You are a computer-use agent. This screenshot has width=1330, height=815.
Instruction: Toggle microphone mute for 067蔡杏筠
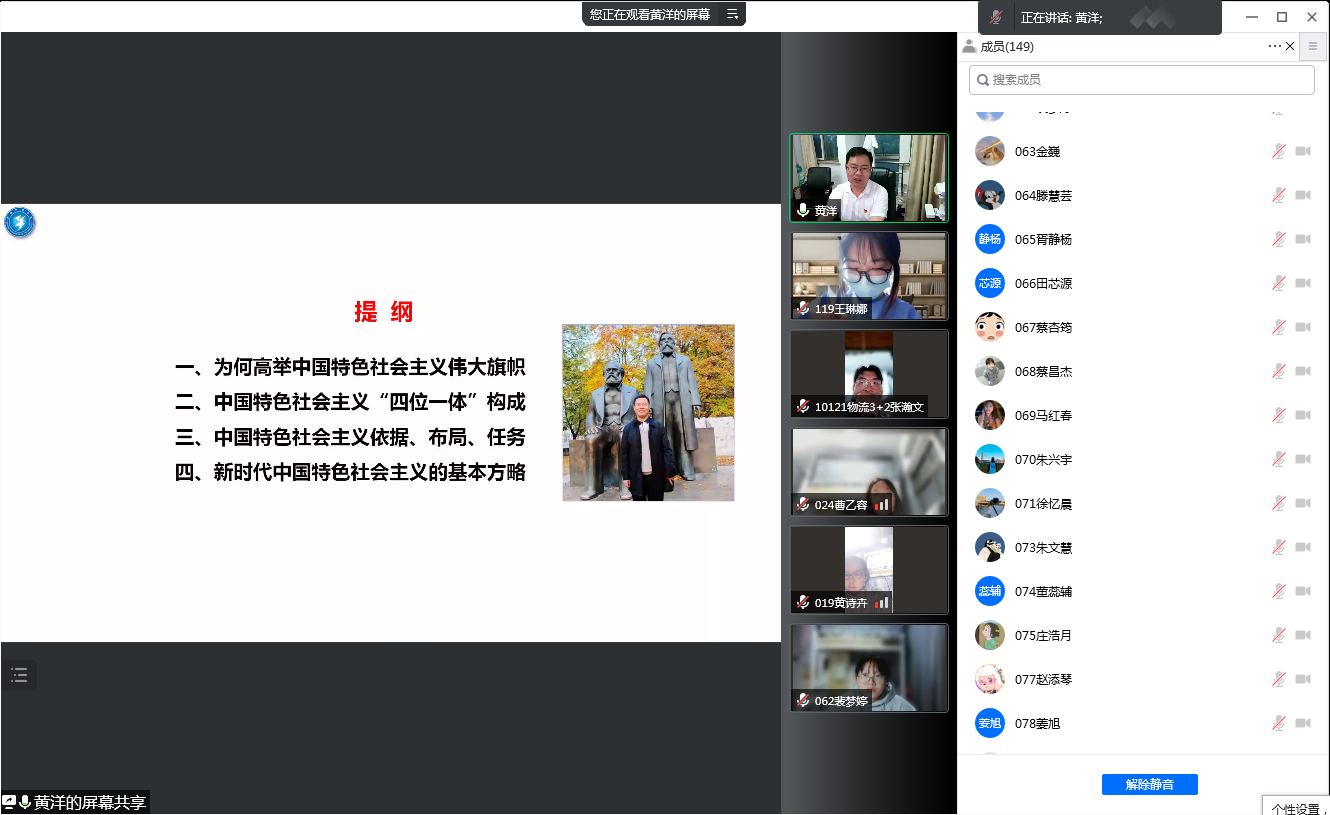tap(1278, 327)
